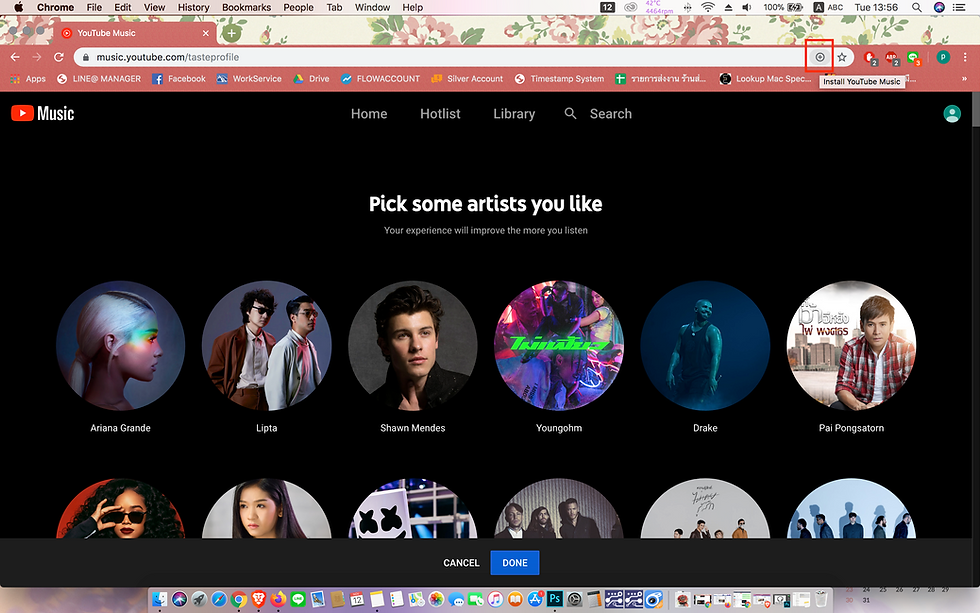Go back with the browser back arrow
980x613 pixels.
click(15, 57)
